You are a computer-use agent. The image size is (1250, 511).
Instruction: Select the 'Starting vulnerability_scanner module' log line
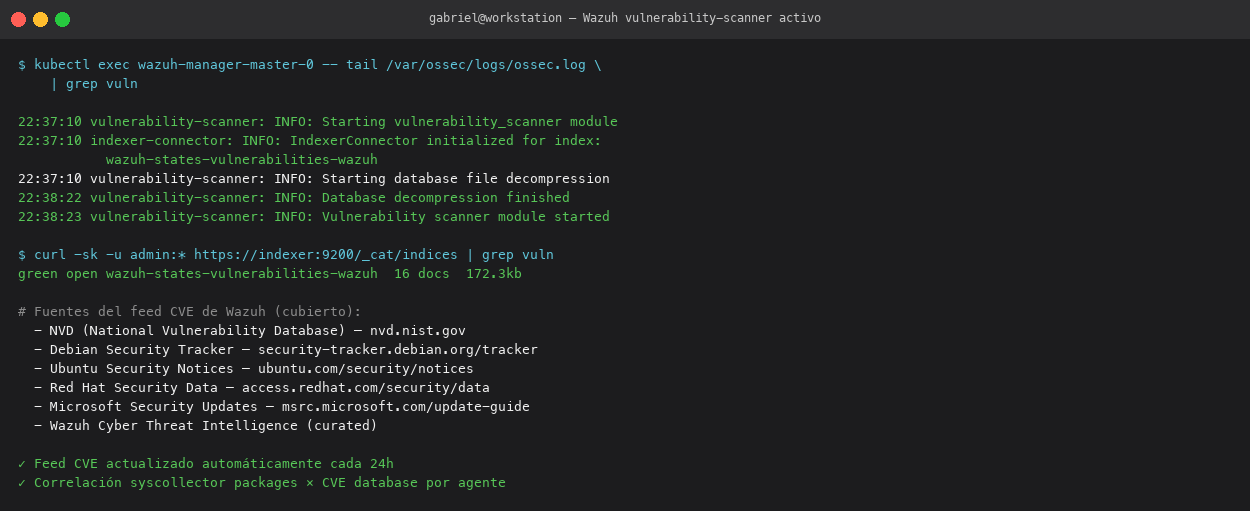(x=318, y=121)
